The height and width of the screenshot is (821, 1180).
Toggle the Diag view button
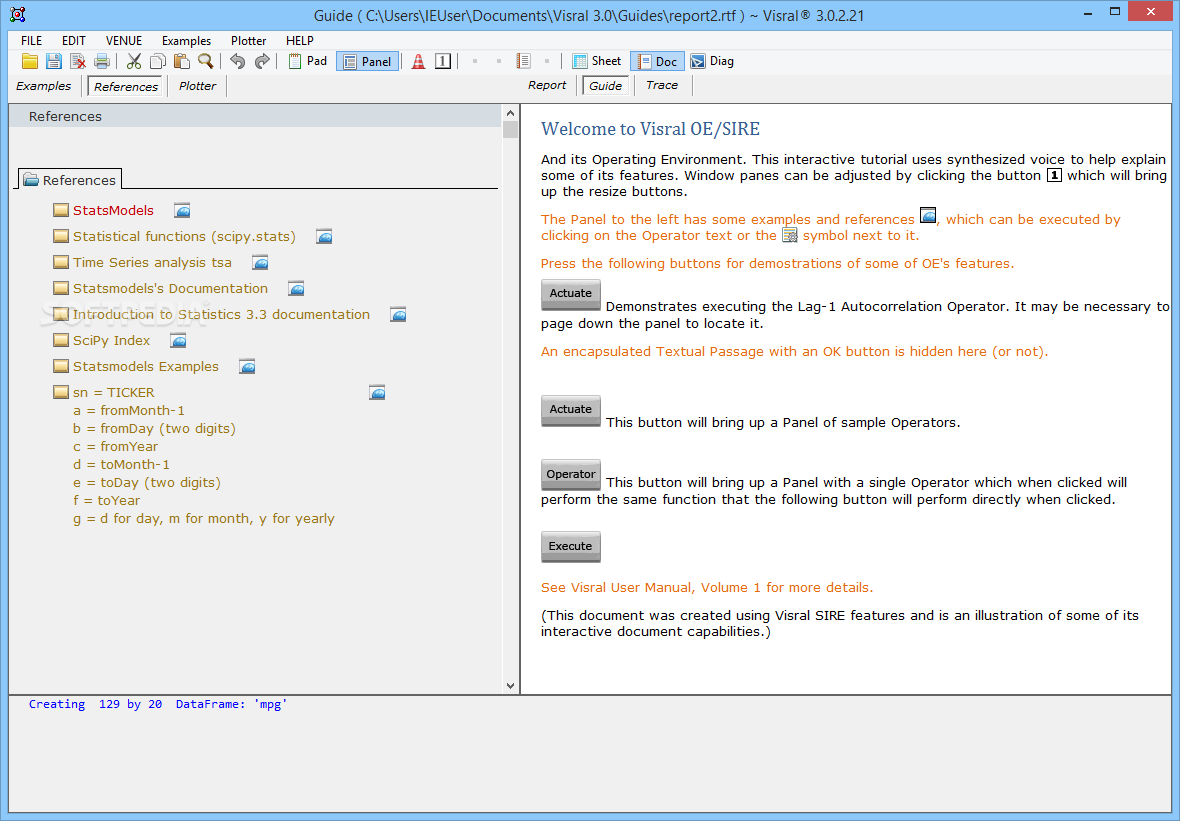[712, 61]
